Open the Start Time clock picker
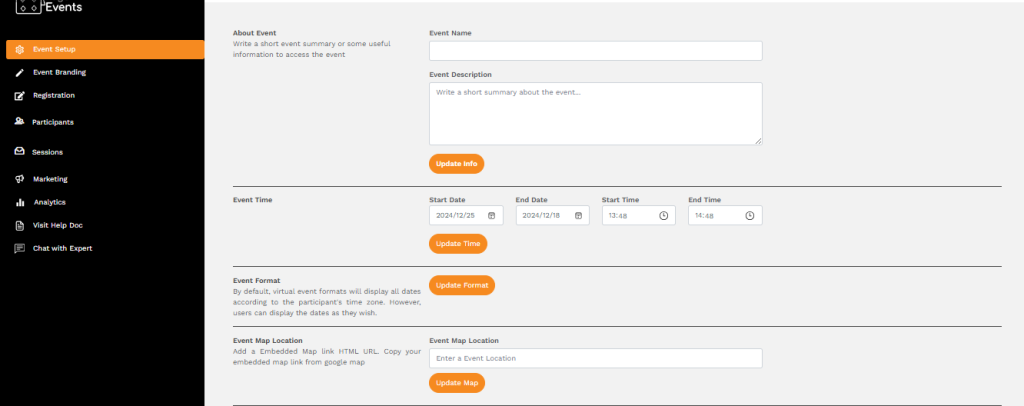The width and height of the screenshot is (1024, 406). point(663,215)
